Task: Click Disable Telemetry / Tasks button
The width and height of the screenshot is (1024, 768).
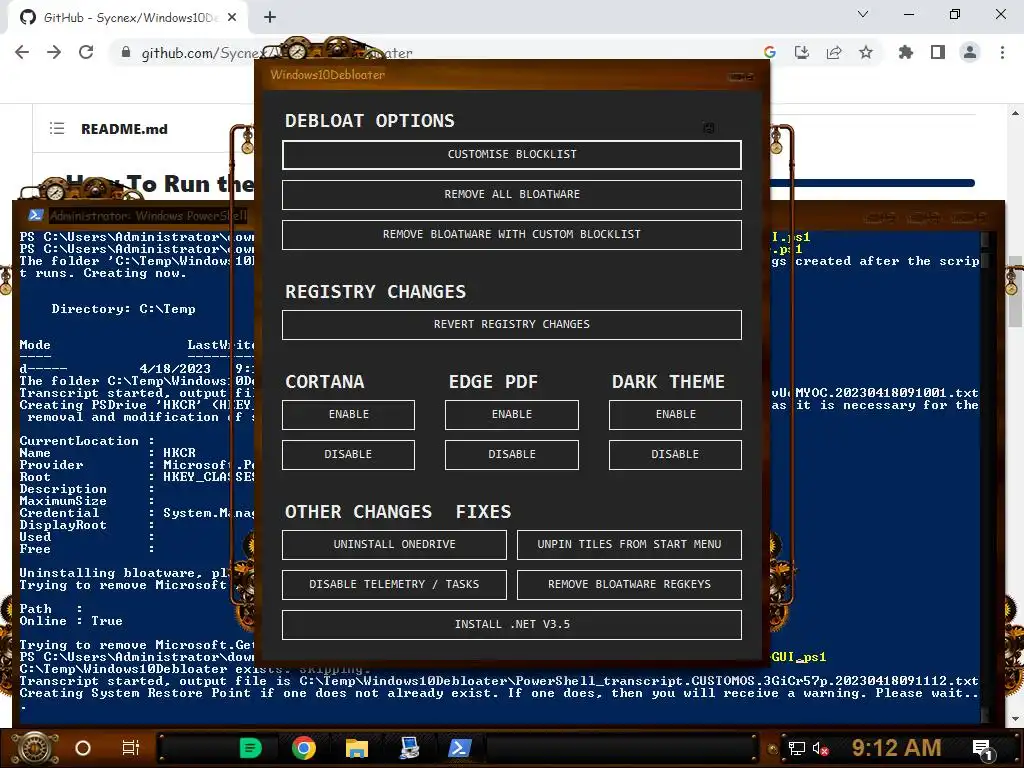Action: 394,584
